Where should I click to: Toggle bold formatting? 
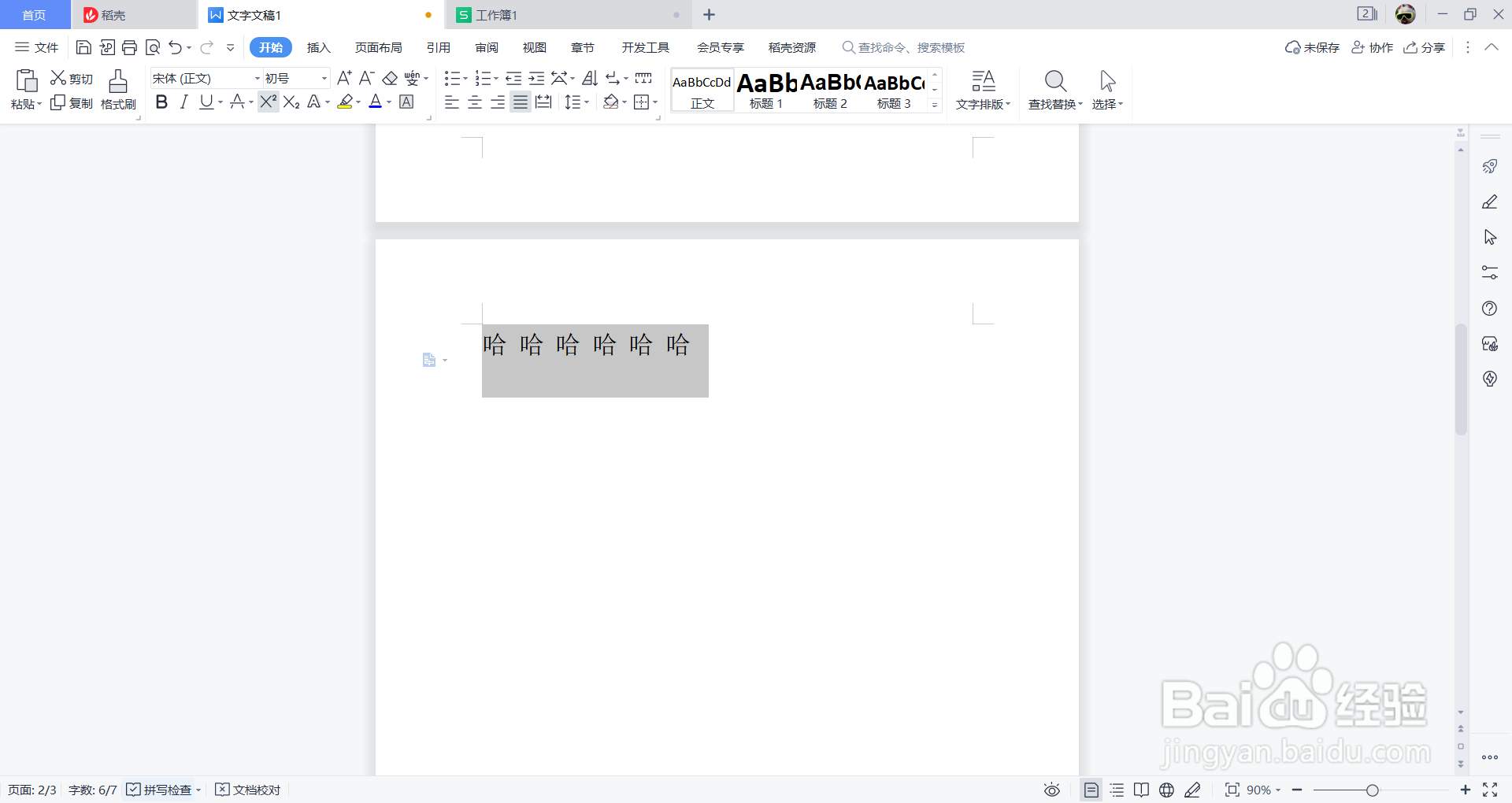(x=161, y=102)
